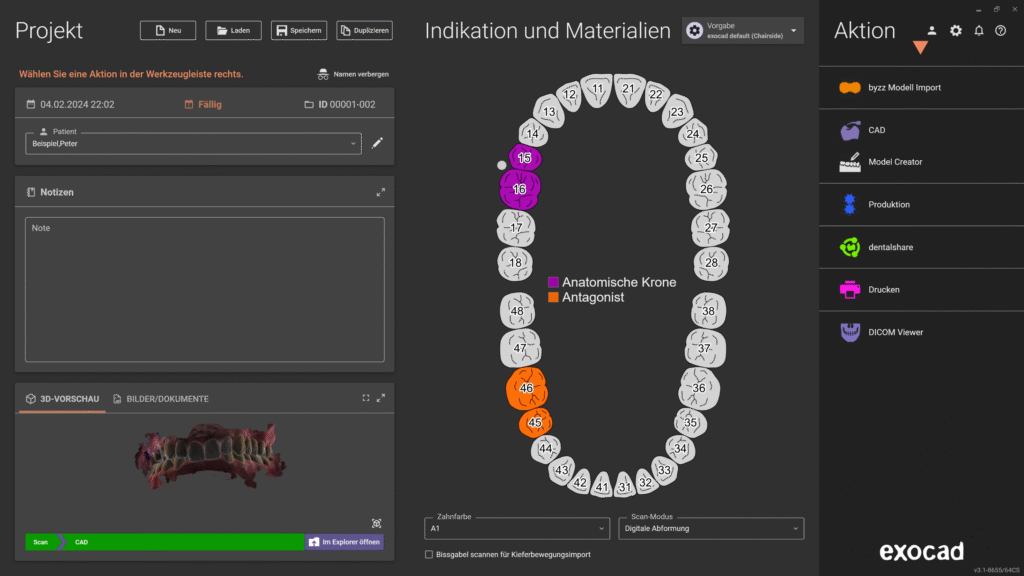Open dentalshare from the action panel
The height and width of the screenshot is (576, 1024).
[x=850, y=247]
